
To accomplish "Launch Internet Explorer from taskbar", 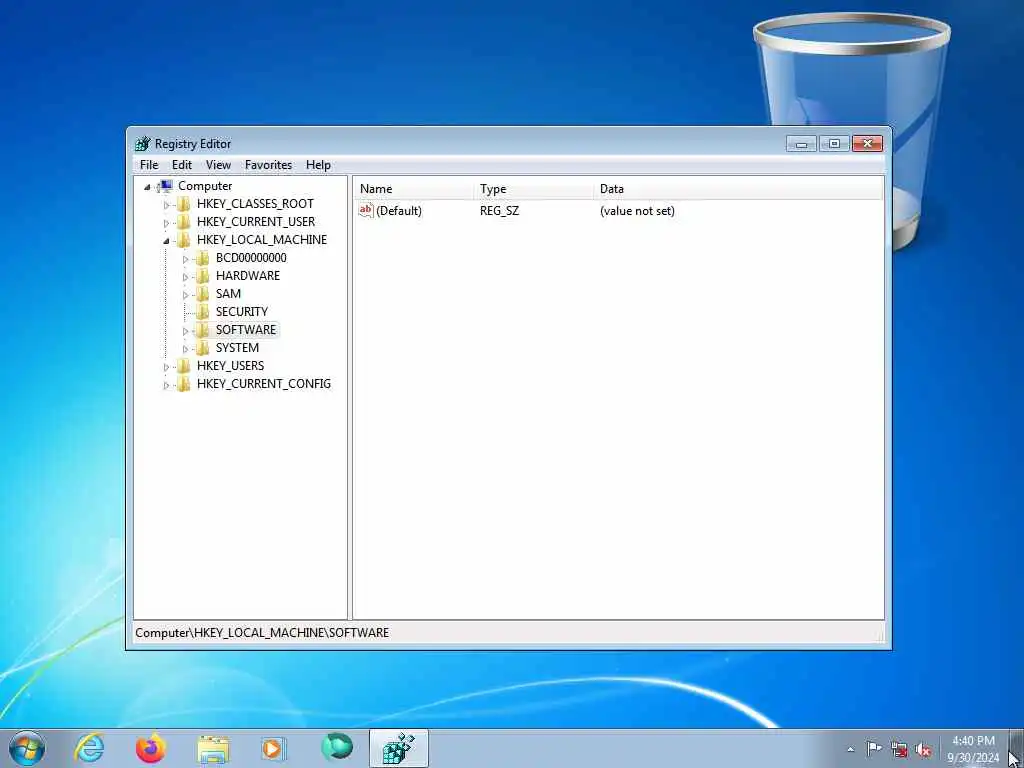I will (89, 748).
